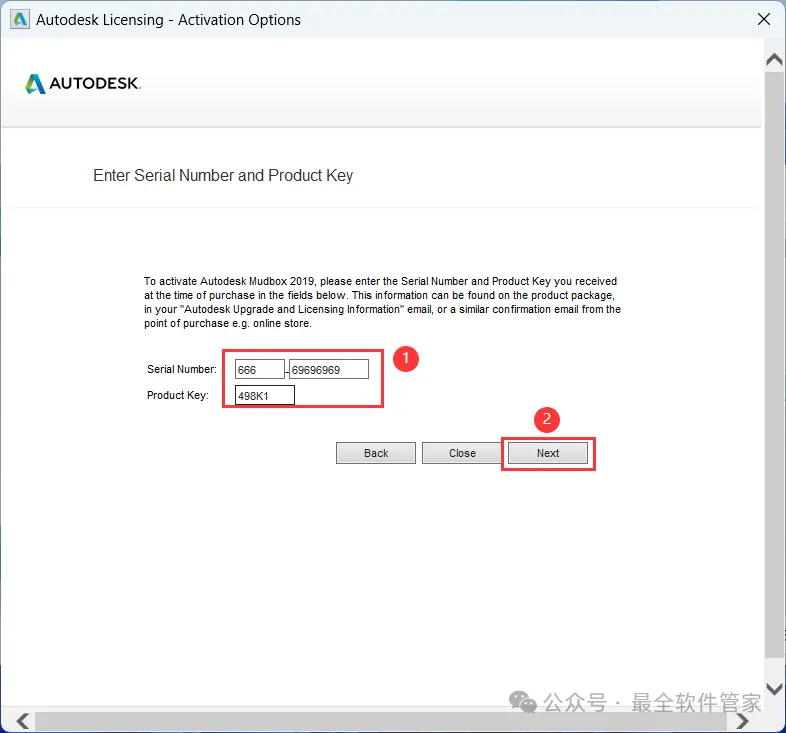Click the vertical scrollbar thumb
Image resolution: width=786 pixels, height=733 pixels.
coord(774,364)
